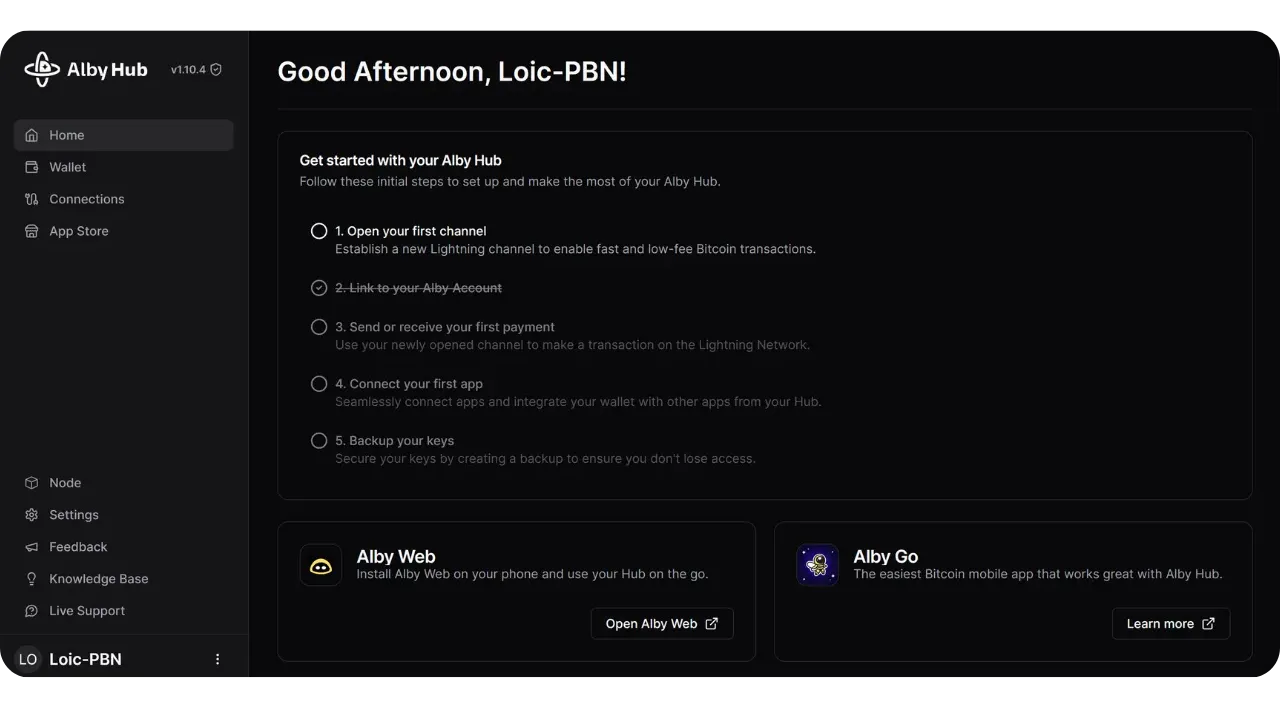
Task: Click the 'Connect your first app' step
Action: (409, 384)
